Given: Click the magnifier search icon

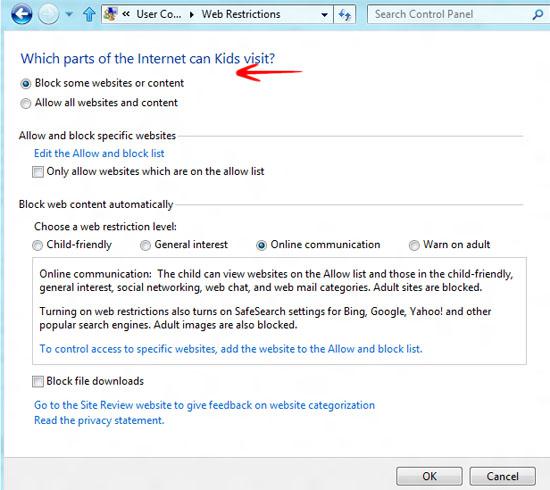Looking at the screenshot, I should (x=537, y=14).
